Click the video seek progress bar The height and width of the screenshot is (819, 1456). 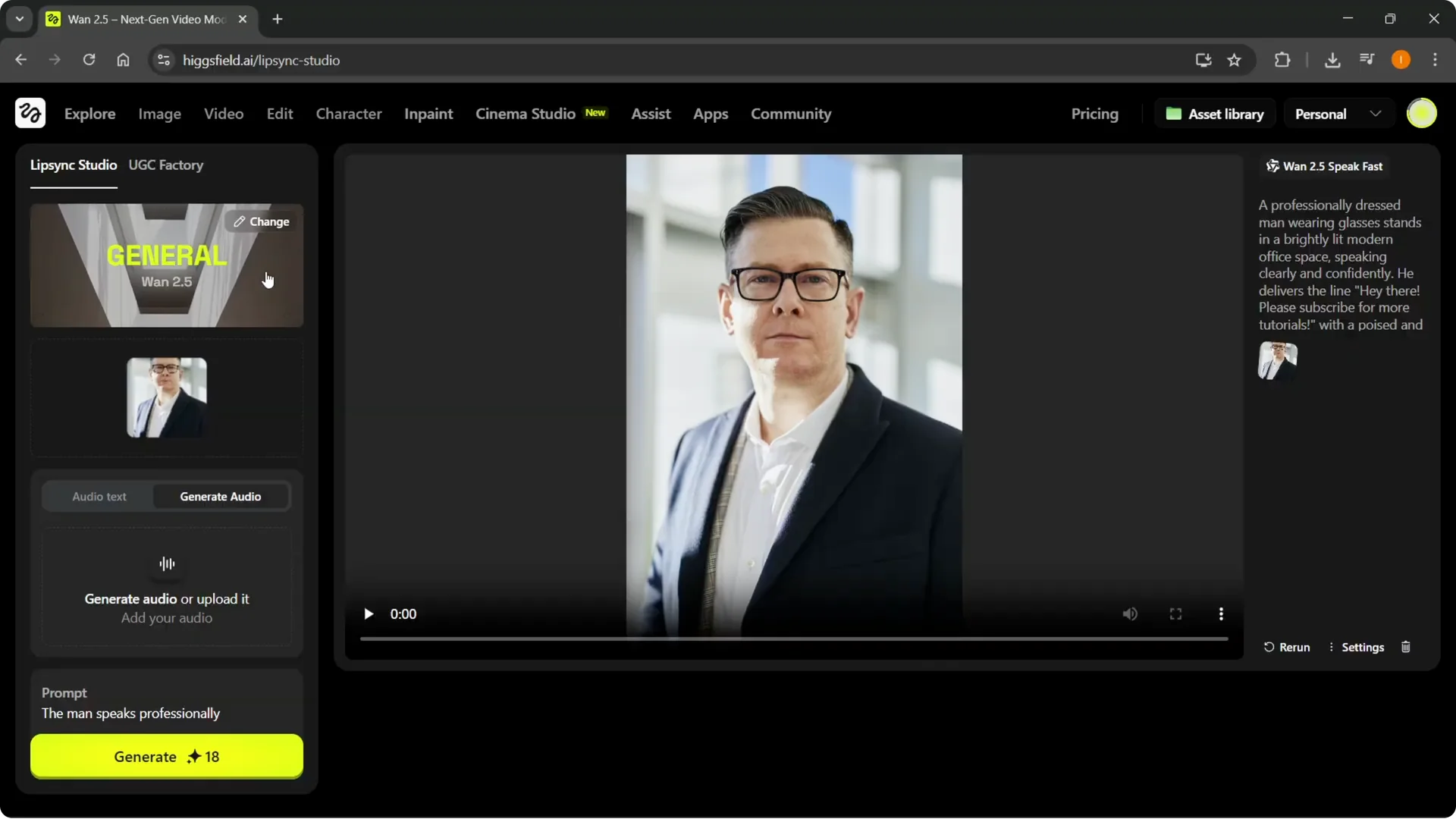tap(792, 639)
